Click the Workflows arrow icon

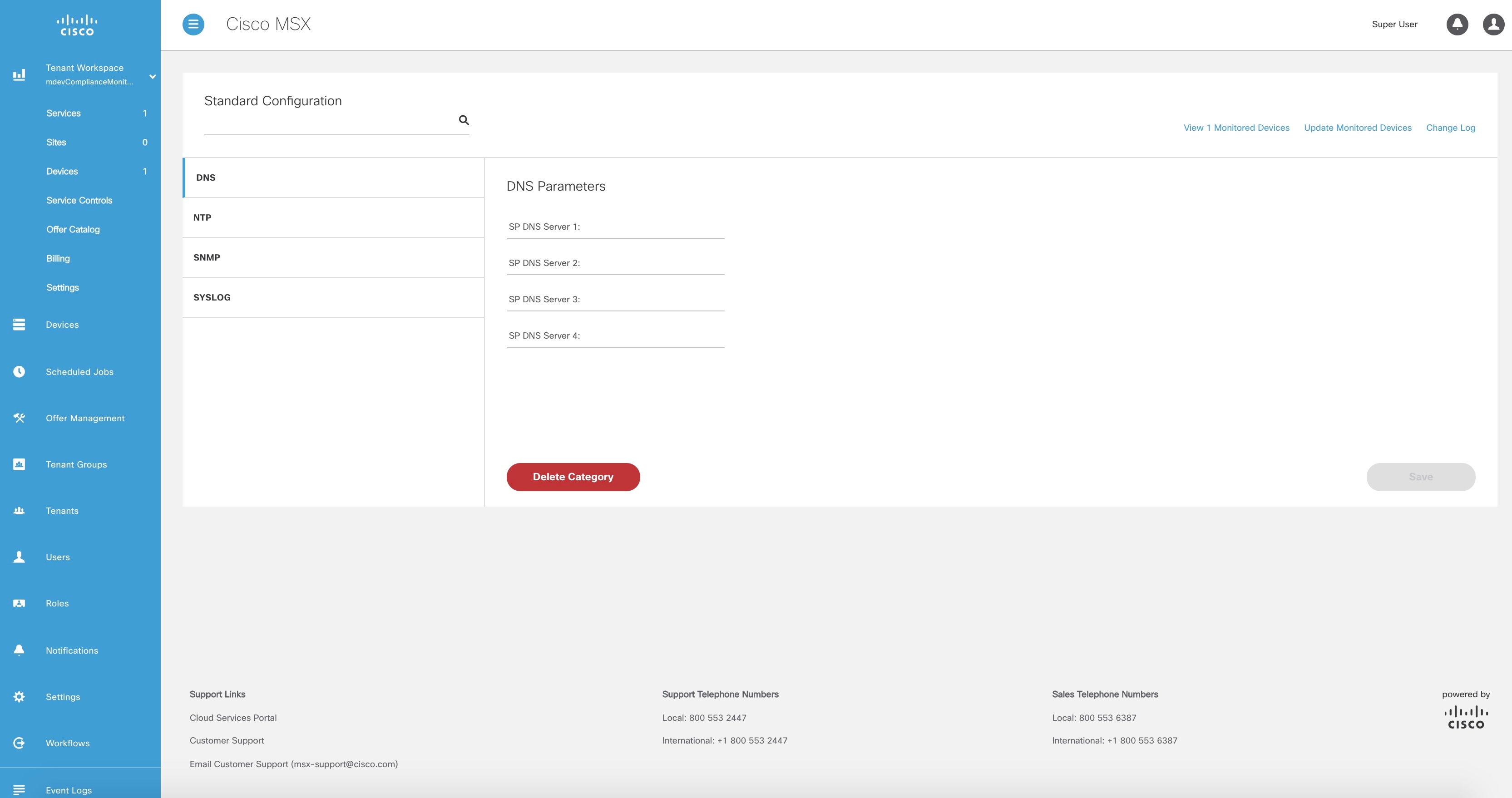[x=19, y=743]
